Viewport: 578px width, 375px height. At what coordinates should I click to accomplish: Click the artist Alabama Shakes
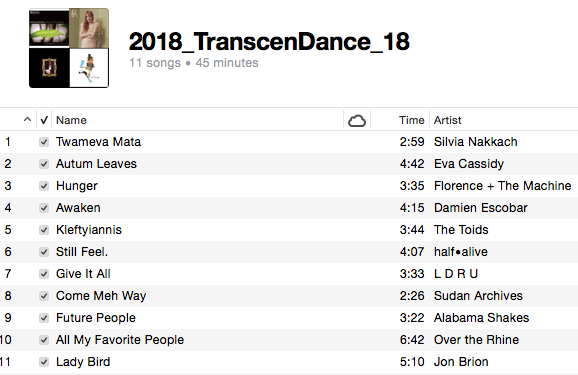[481, 318]
